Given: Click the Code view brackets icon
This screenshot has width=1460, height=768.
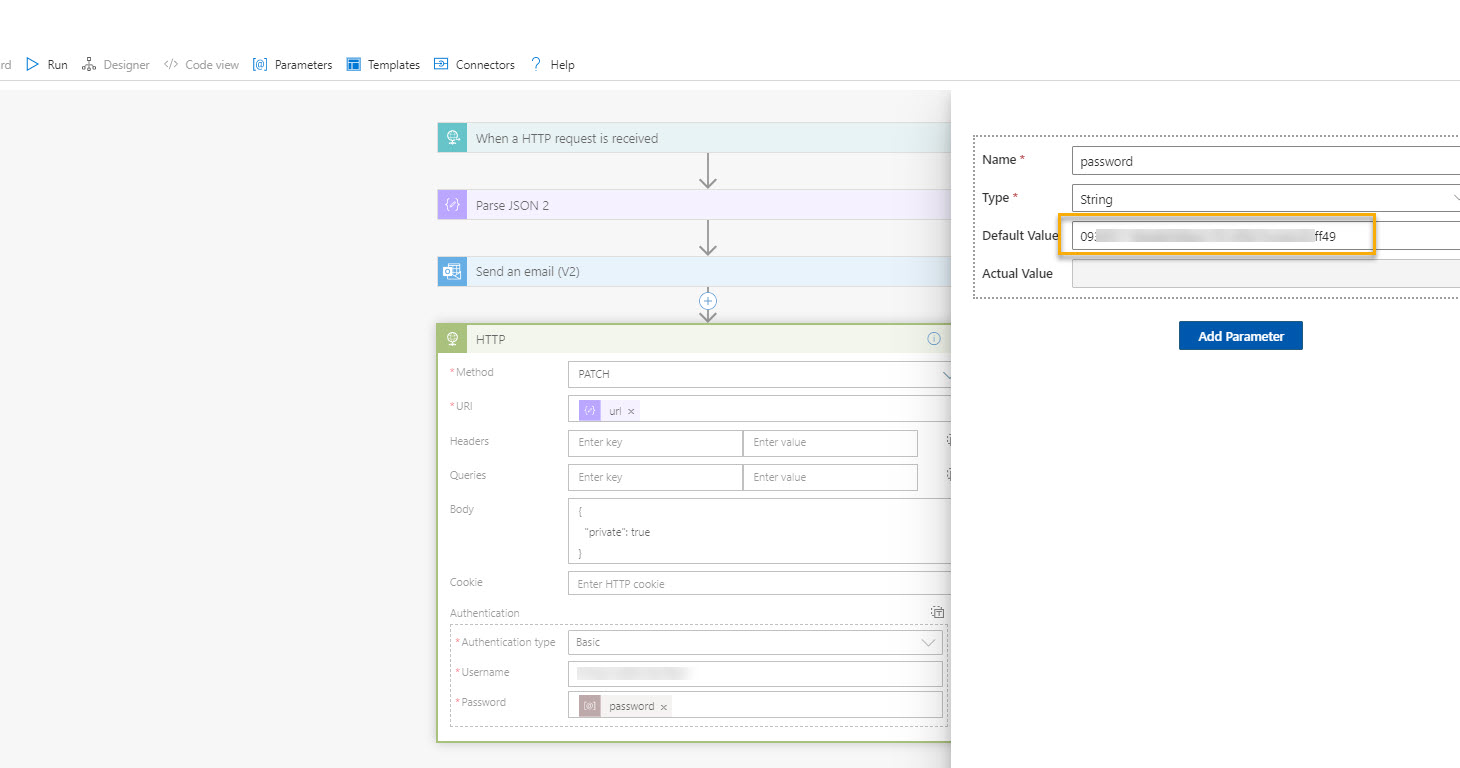Looking at the screenshot, I should 171,64.
